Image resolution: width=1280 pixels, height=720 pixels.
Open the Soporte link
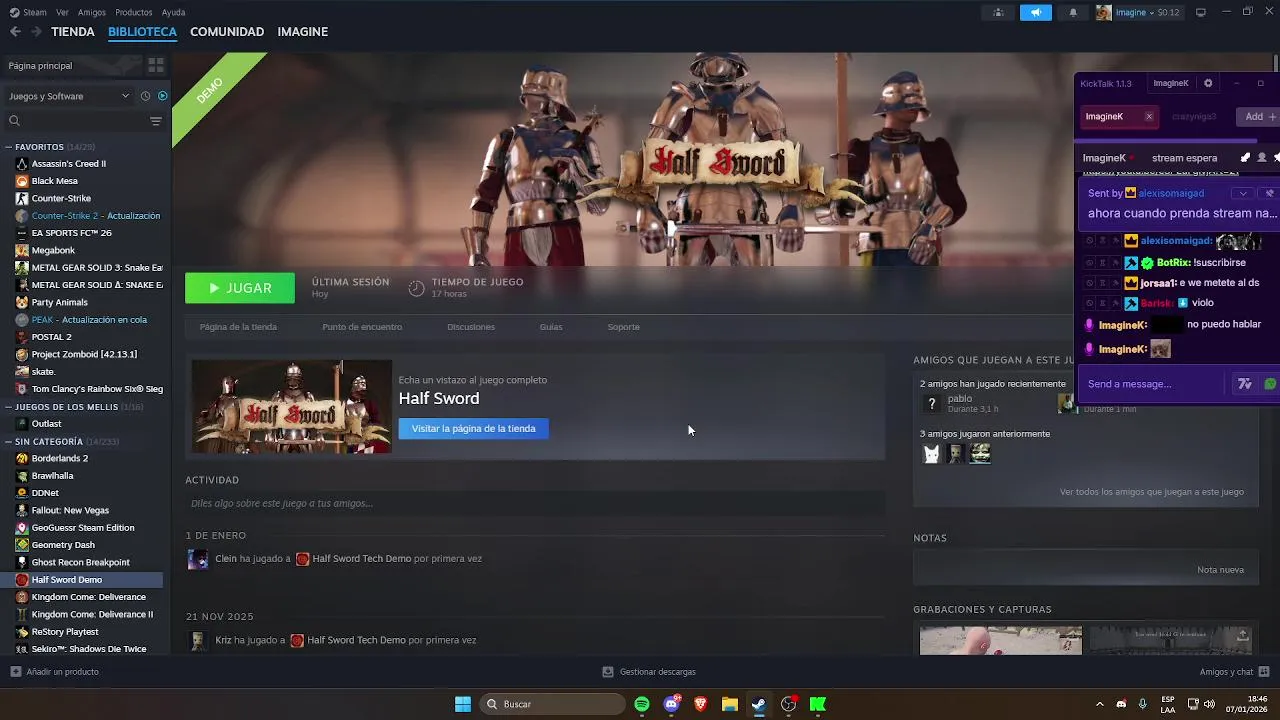pyautogui.click(x=624, y=327)
